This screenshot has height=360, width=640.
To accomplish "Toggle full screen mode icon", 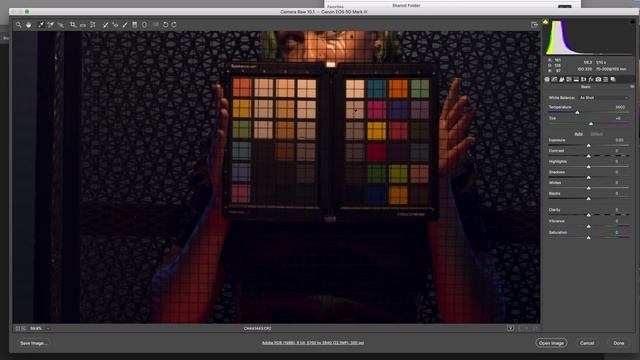I will click(534, 25).
